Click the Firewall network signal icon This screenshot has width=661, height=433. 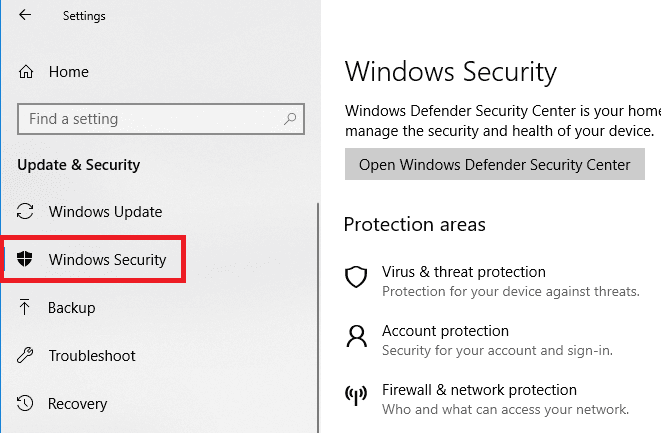(x=356, y=395)
